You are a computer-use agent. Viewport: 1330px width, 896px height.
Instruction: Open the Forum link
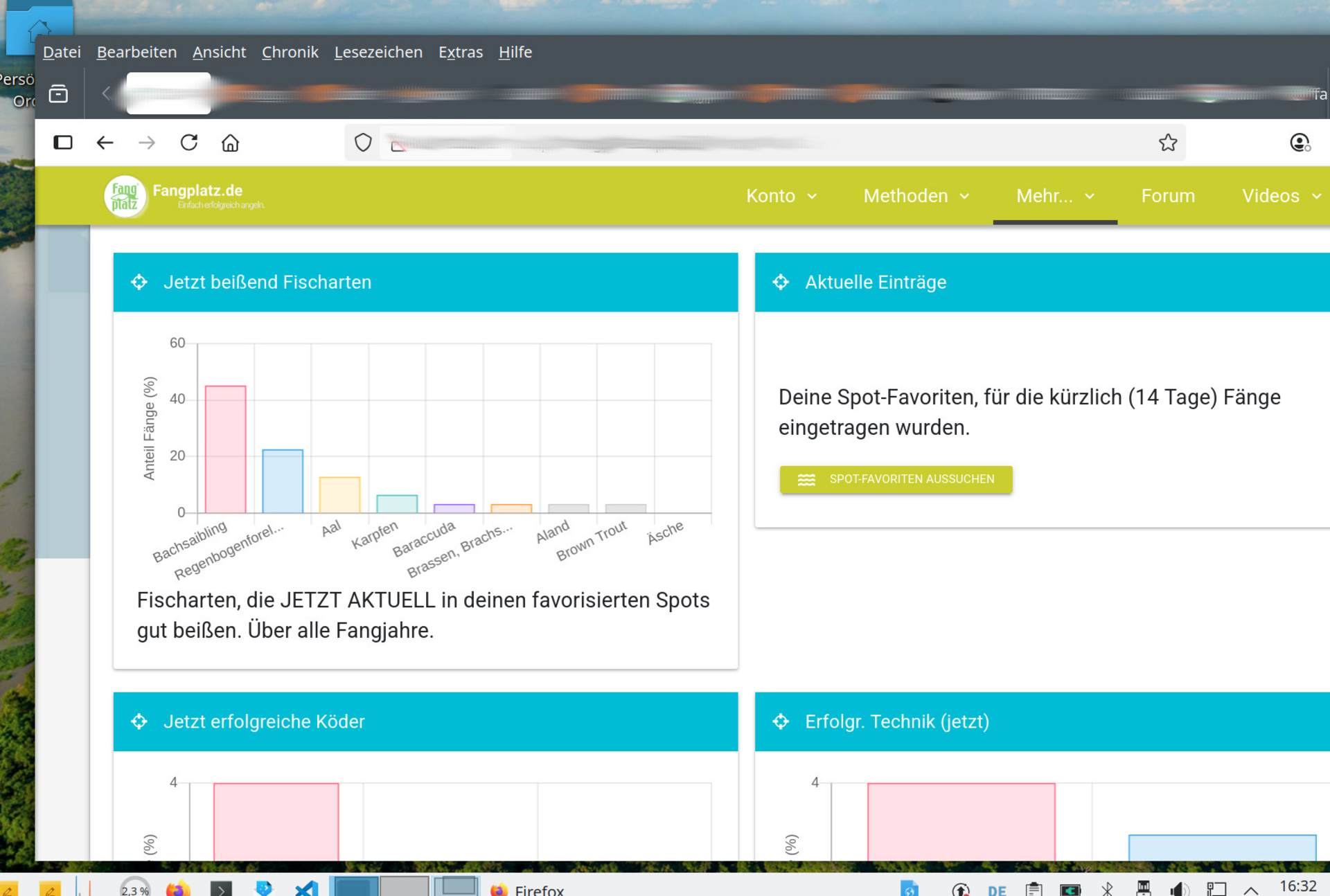point(1167,196)
